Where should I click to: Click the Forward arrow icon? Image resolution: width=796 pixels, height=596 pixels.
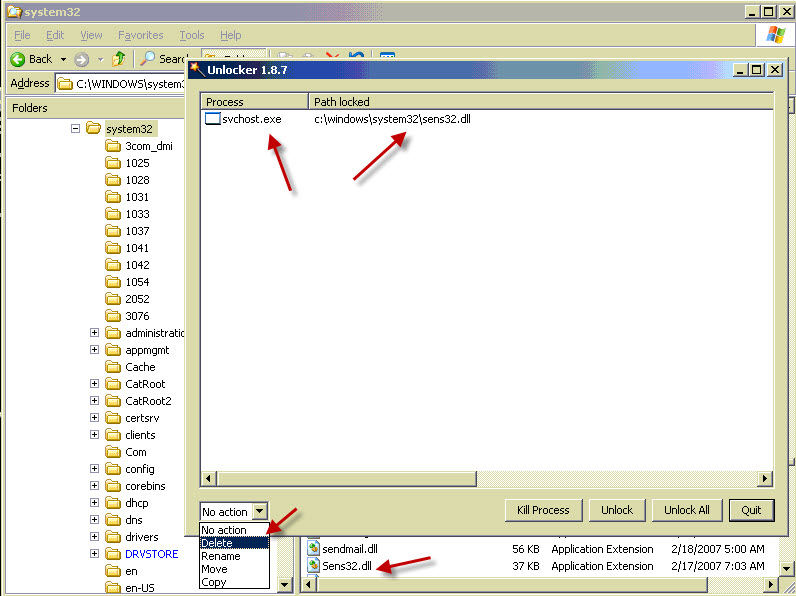[81, 59]
